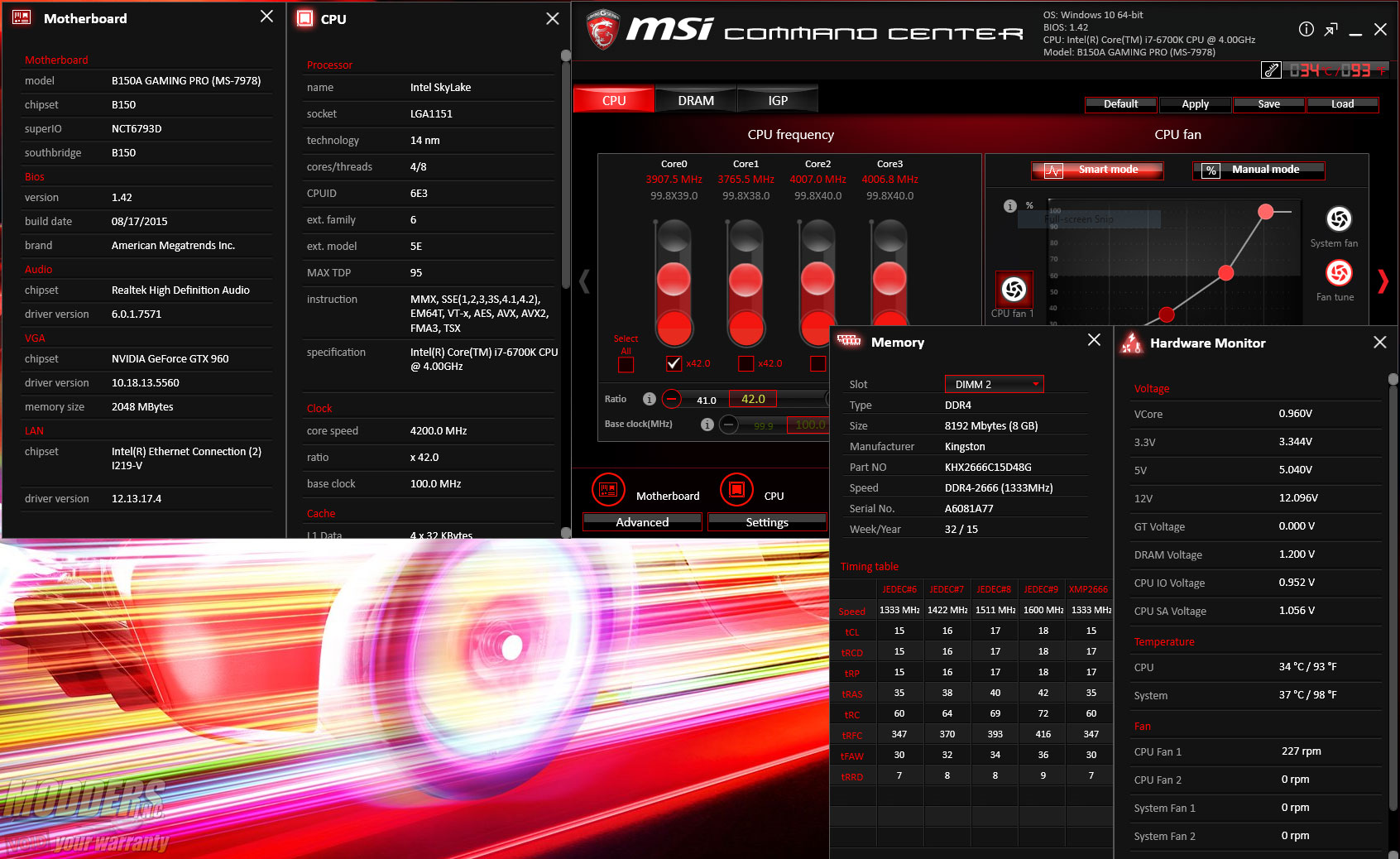Close the Hardware Monitor window
This screenshot has height=859, width=1400.
tap(1379, 342)
